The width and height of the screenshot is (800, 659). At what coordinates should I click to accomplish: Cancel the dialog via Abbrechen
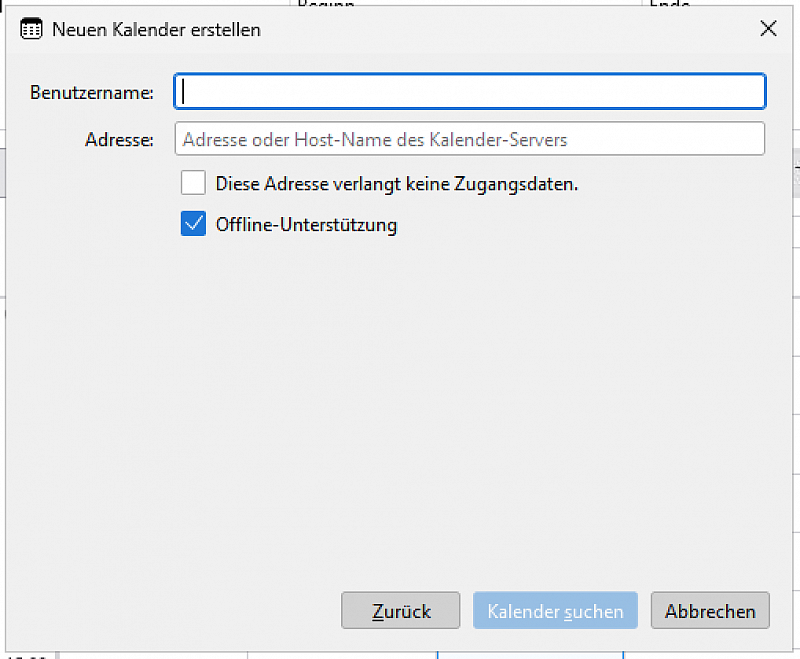(x=710, y=610)
